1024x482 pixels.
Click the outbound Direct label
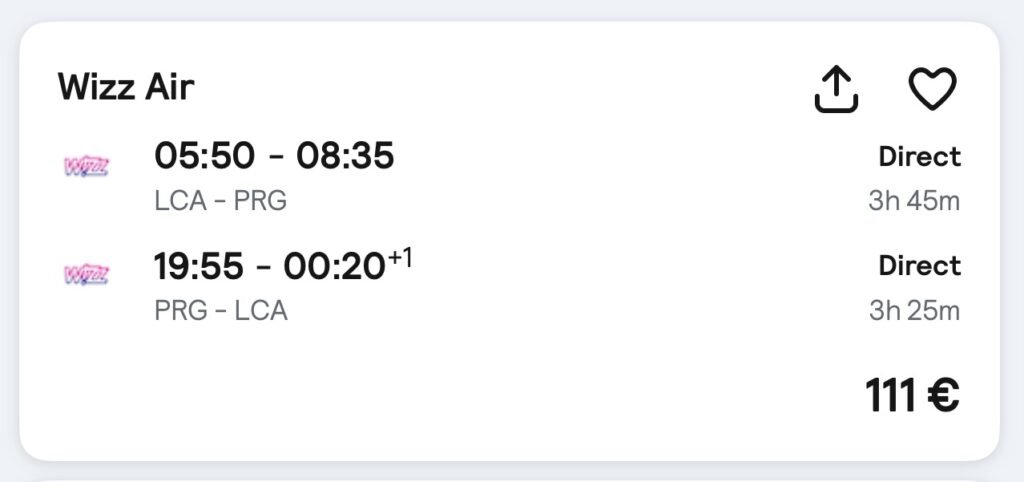coord(920,157)
